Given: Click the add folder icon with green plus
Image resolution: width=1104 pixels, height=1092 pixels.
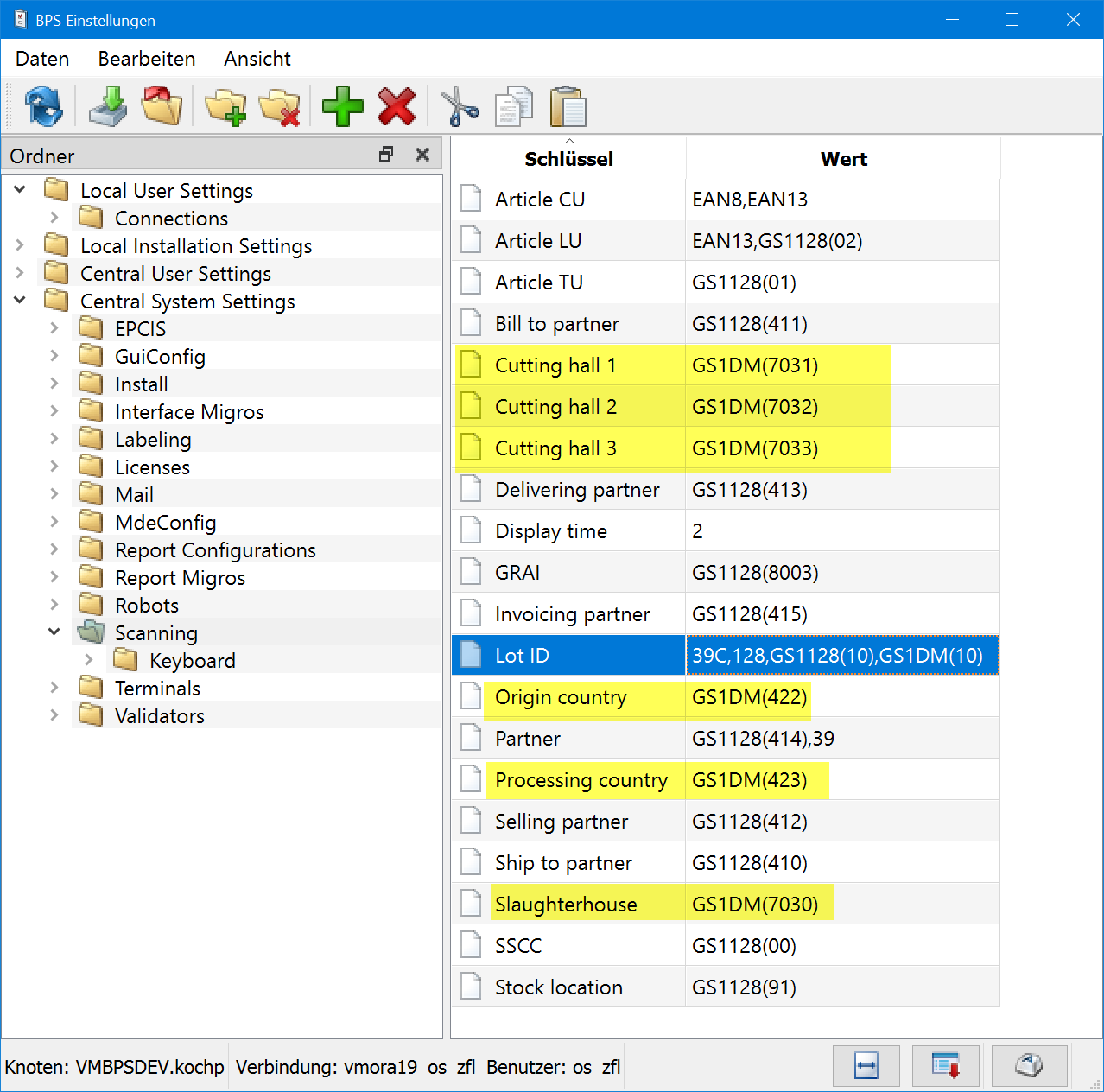Looking at the screenshot, I should coord(225,107).
